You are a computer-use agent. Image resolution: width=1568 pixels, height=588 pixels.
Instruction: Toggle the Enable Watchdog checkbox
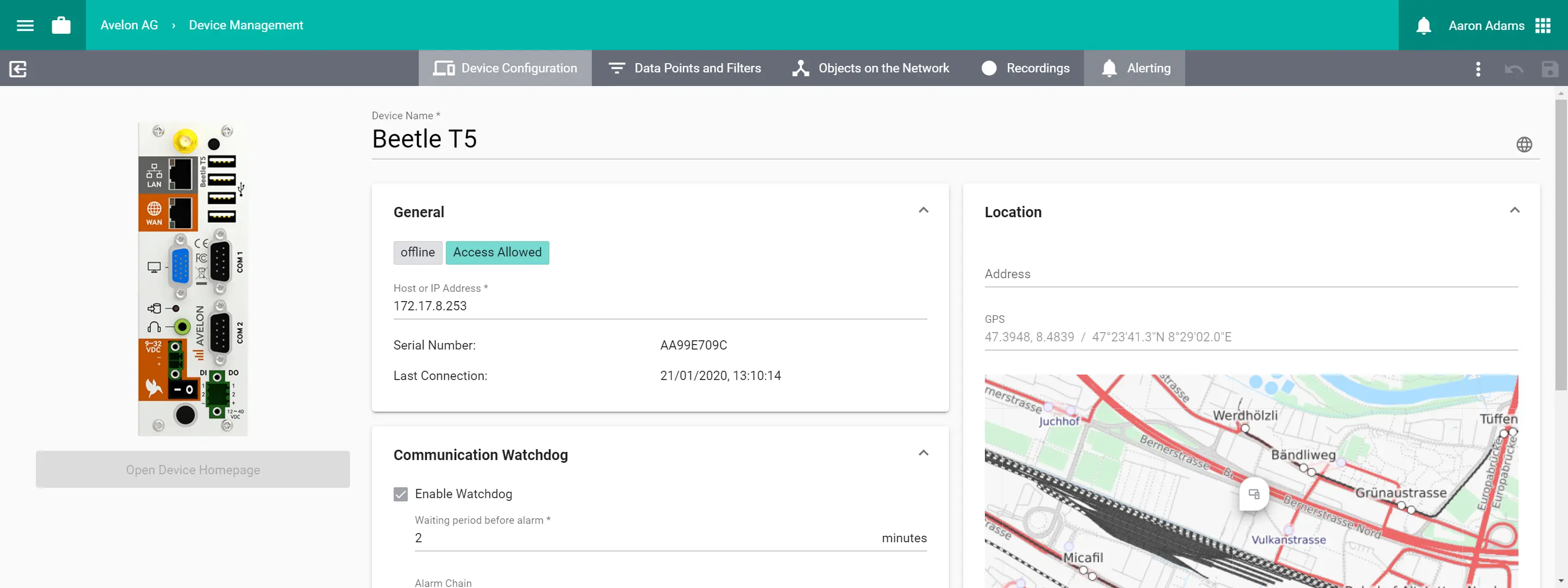[401, 494]
